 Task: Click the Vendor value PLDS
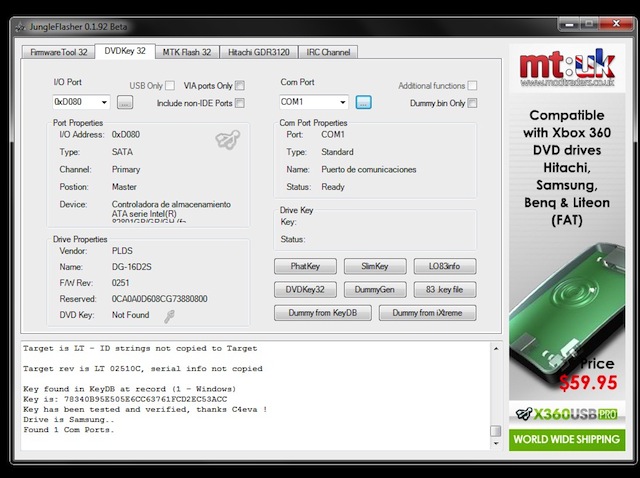(x=122, y=251)
